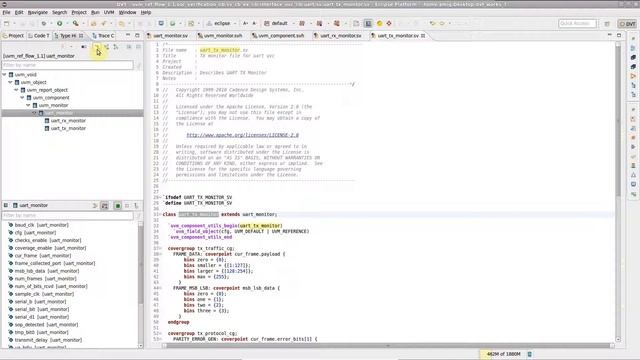Click the Quick Access search field
Image resolution: width=640 pixels, height=360 pixels.
[577, 24]
